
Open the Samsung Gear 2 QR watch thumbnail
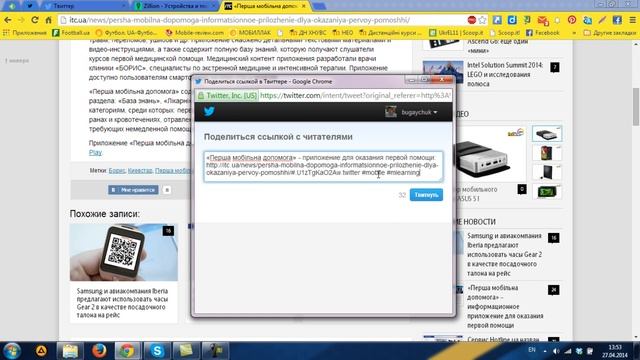pos(124,252)
